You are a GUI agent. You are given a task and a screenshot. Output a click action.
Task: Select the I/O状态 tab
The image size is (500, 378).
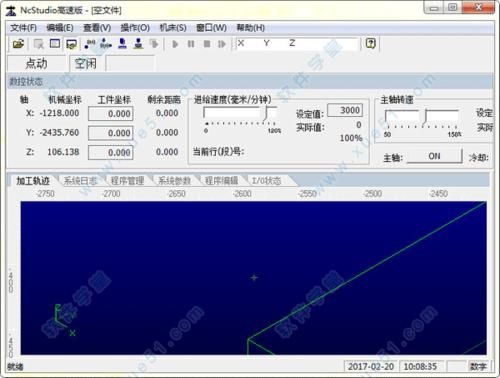click(266, 181)
